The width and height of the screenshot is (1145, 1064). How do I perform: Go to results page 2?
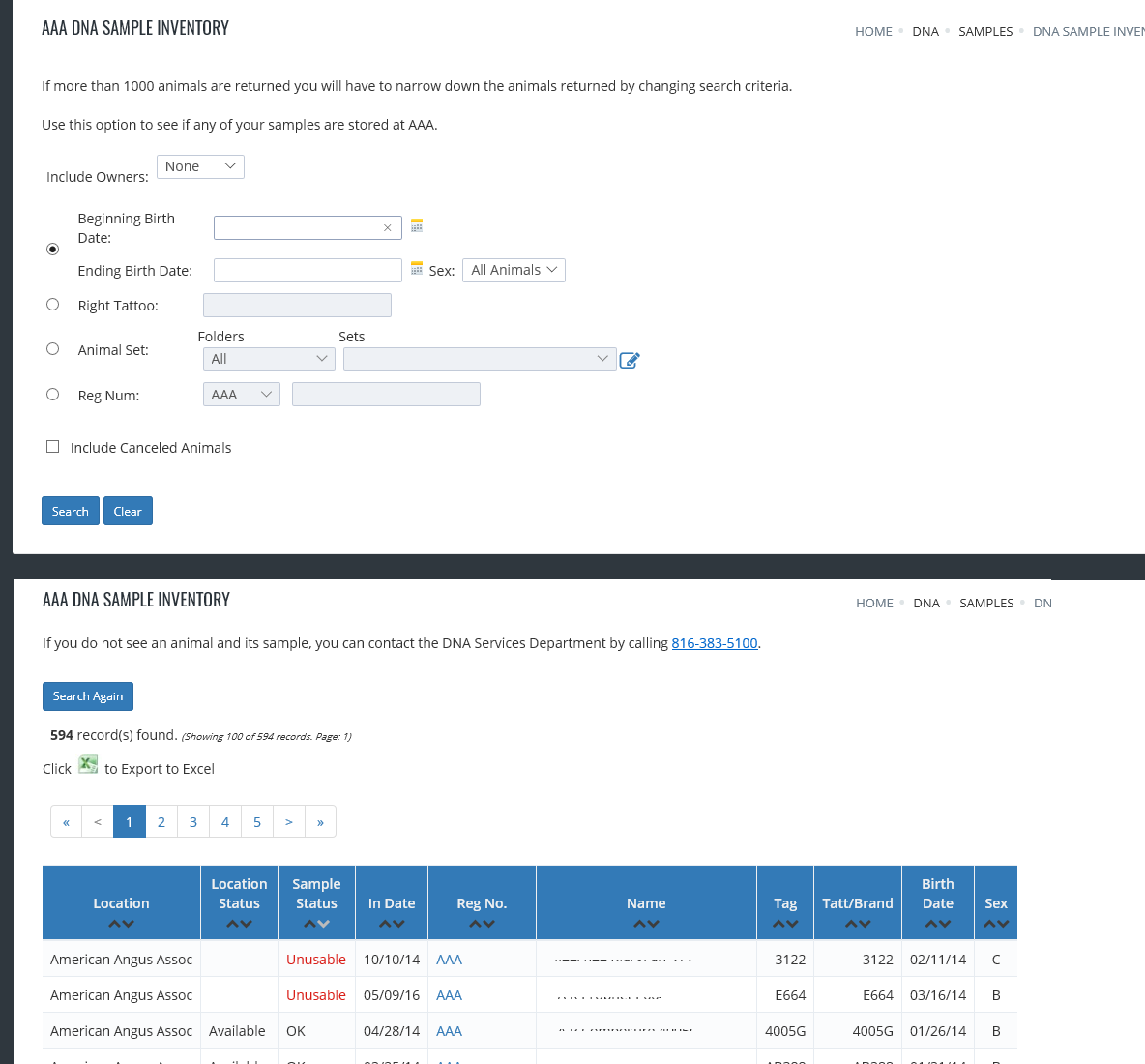(161, 821)
